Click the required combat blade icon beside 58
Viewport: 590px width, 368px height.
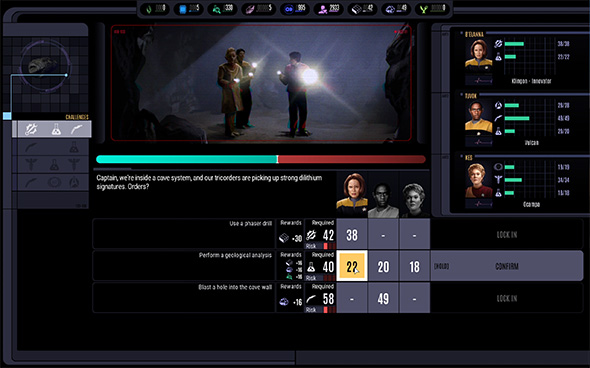coord(311,299)
